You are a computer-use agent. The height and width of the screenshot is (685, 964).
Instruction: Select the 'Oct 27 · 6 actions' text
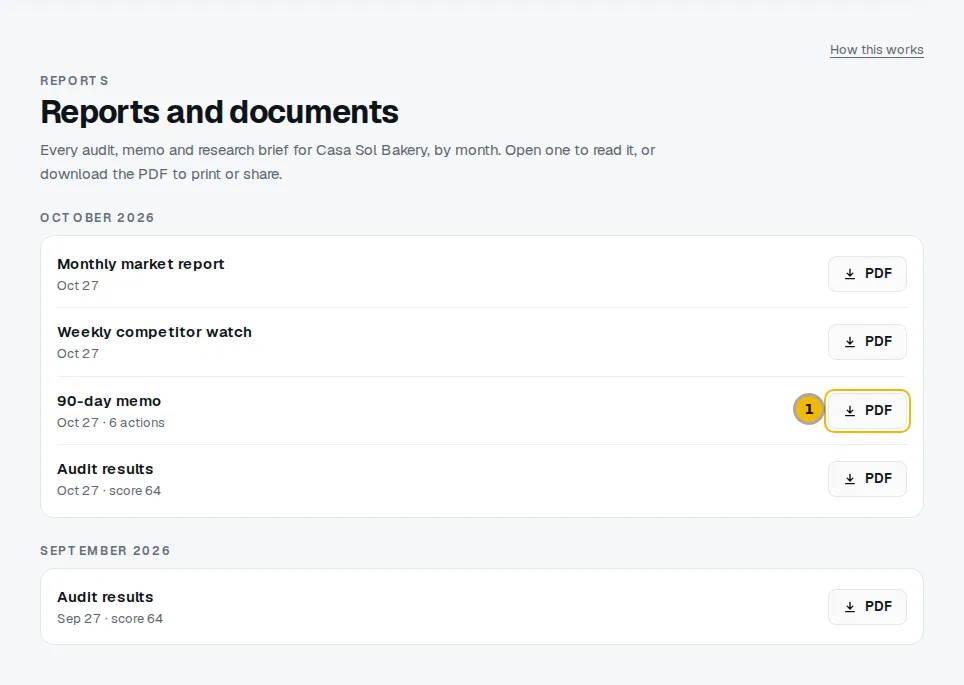coord(111,422)
